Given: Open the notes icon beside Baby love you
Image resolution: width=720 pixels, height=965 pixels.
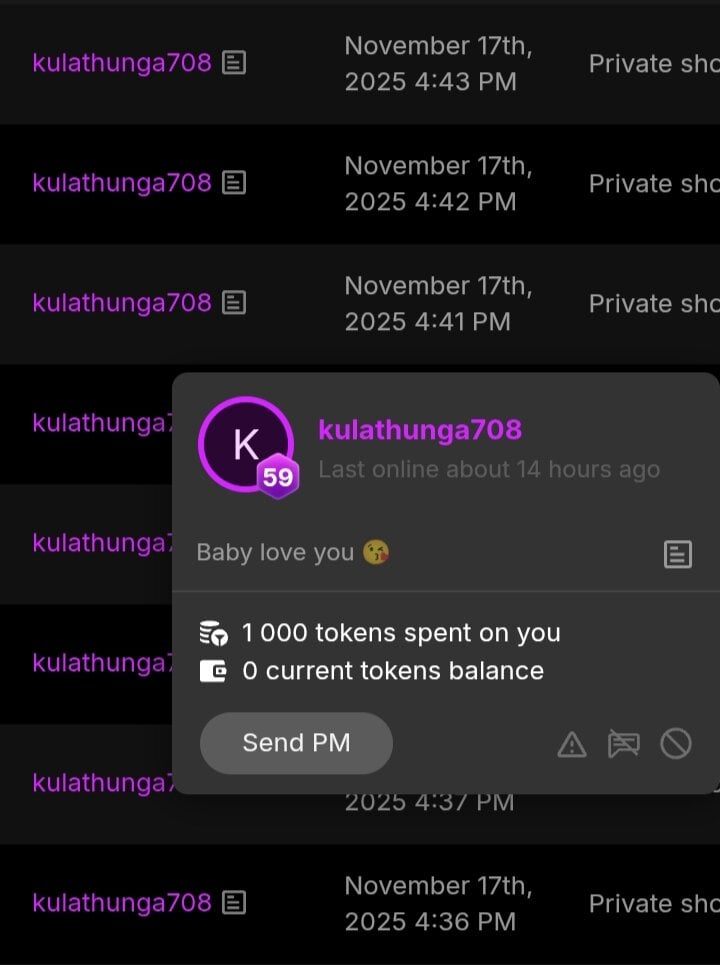Looking at the screenshot, I should point(678,554).
